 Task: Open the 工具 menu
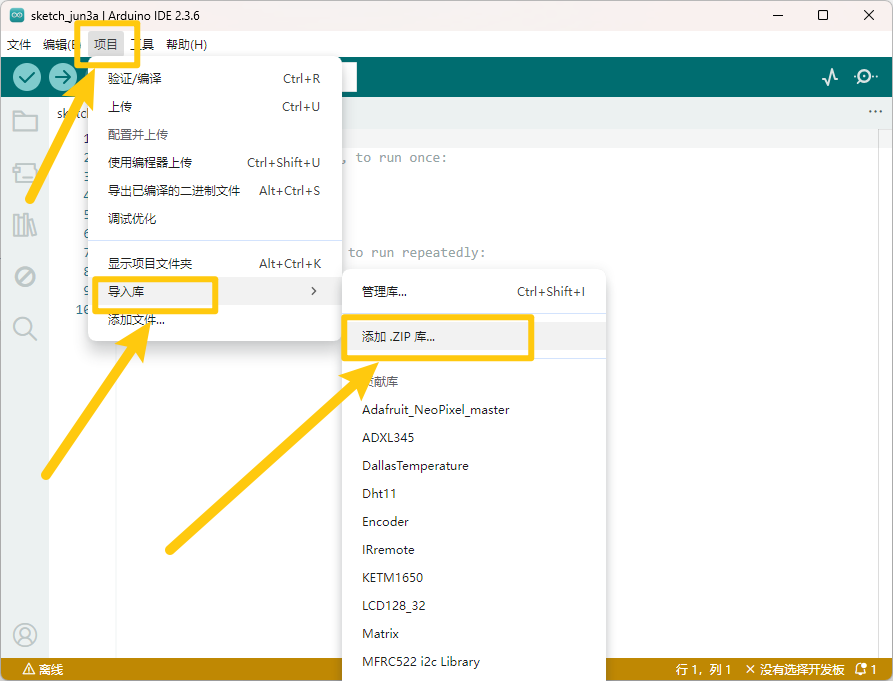pyautogui.click(x=142, y=44)
